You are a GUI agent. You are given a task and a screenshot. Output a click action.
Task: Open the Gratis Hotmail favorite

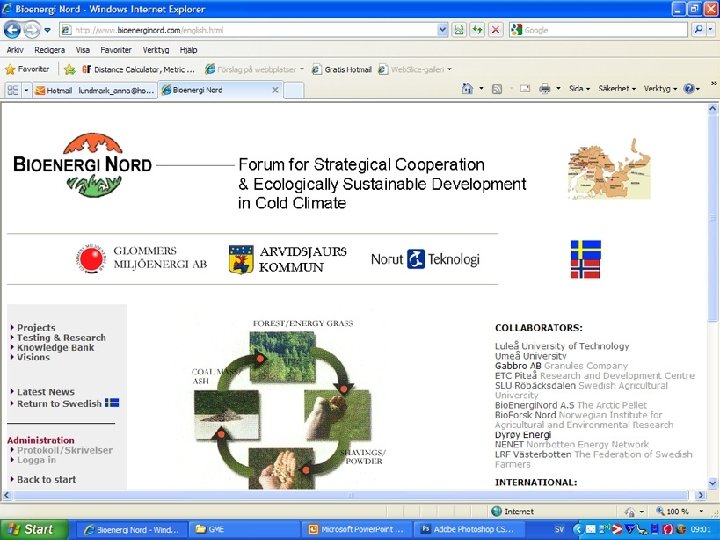pos(342,69)
